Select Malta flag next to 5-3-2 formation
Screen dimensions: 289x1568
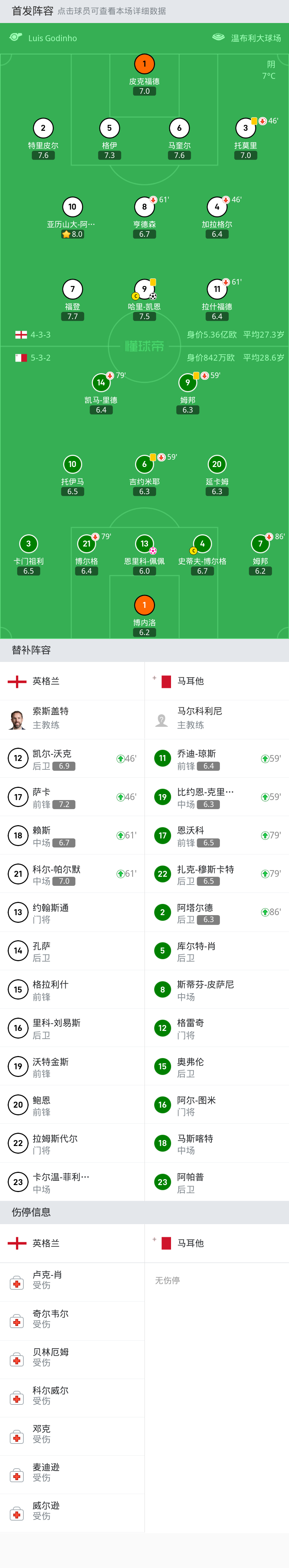[21, 358]
